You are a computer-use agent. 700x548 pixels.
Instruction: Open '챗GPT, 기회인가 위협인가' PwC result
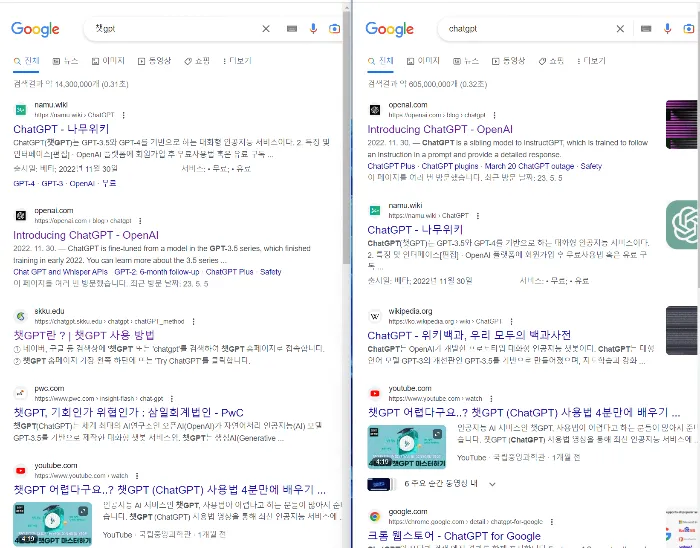pos(129,412)
